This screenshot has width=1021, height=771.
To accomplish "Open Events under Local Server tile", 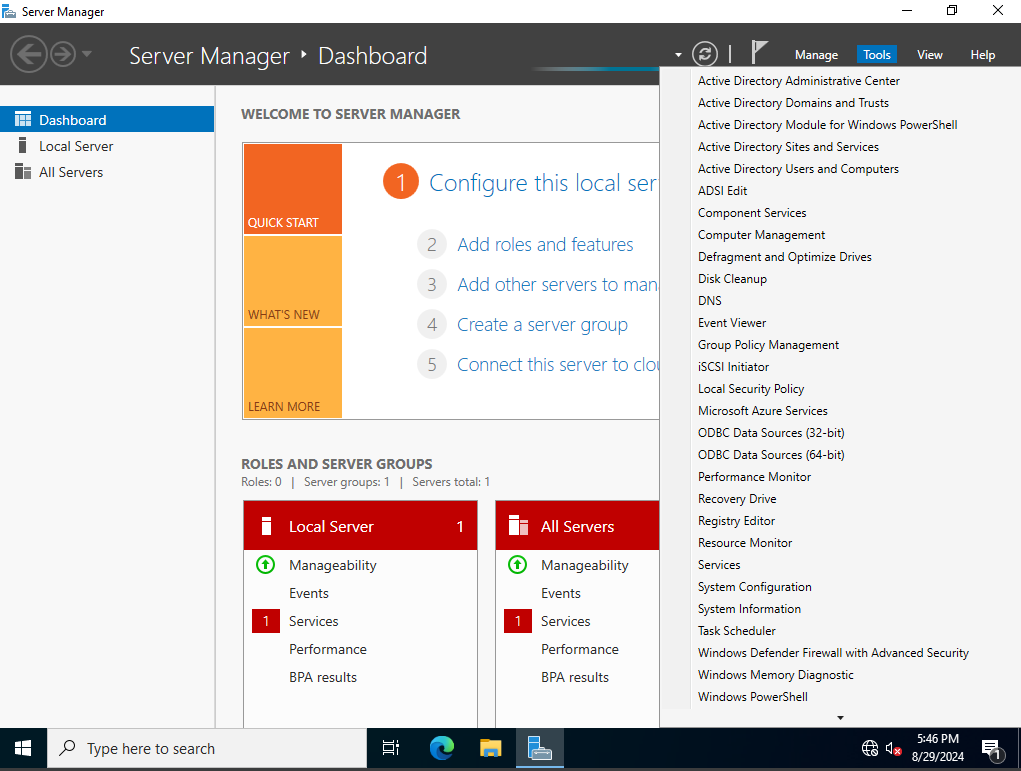I will click(309, 593).
